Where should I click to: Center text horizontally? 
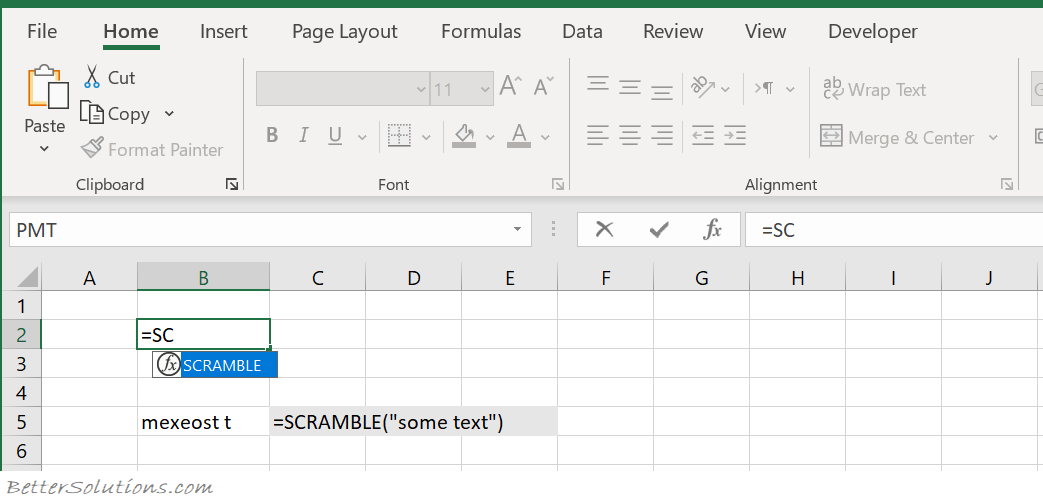630,136
